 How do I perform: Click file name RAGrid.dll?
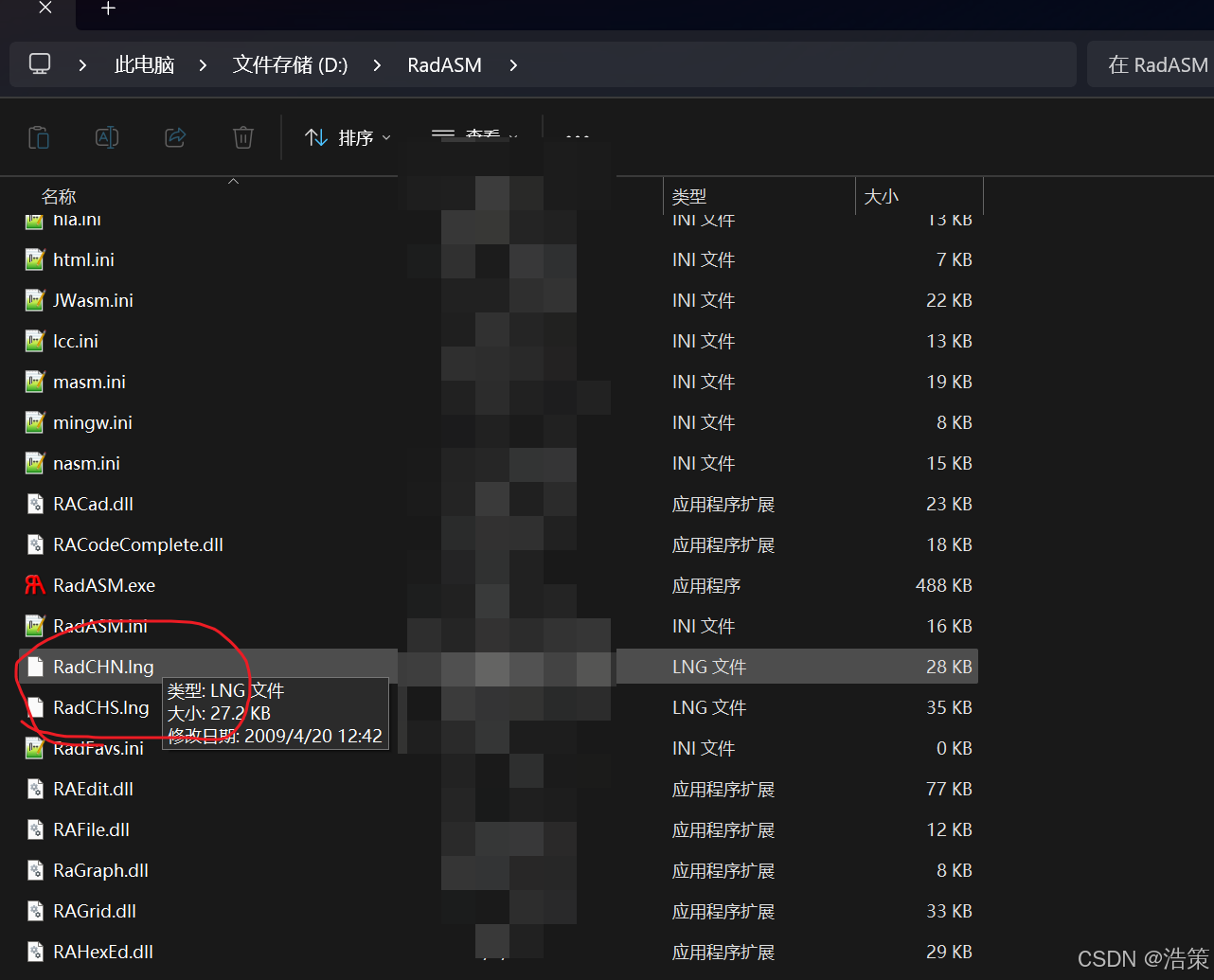click(x=95, y=911)
